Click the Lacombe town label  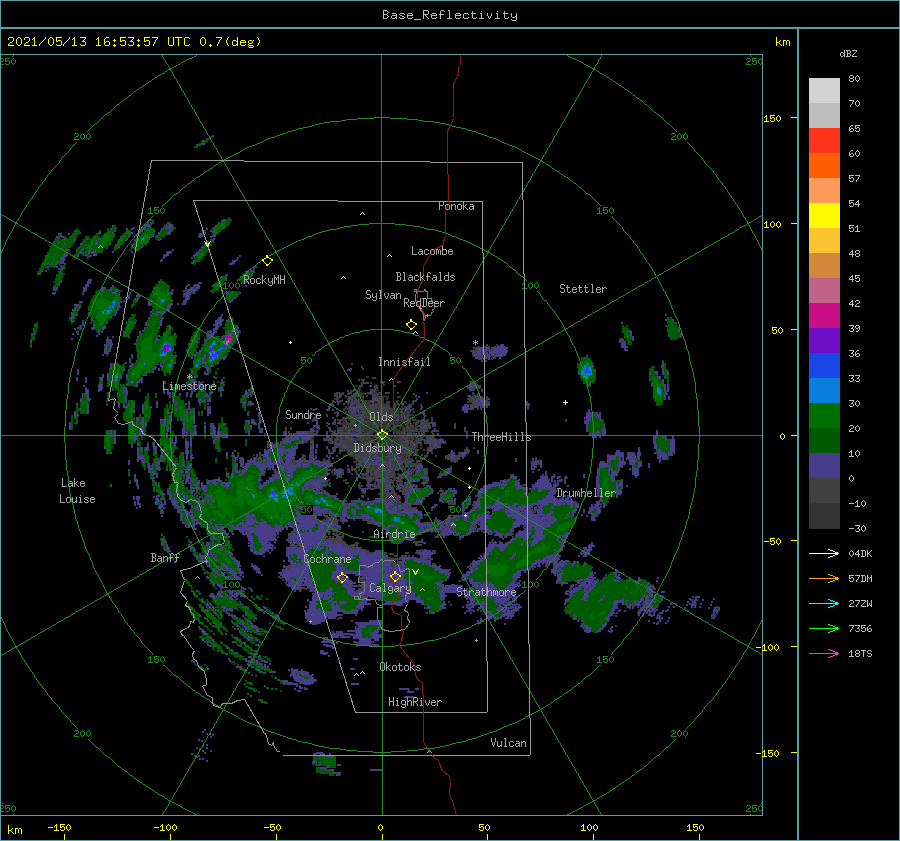pyautogui.click(x=432, y=251)
